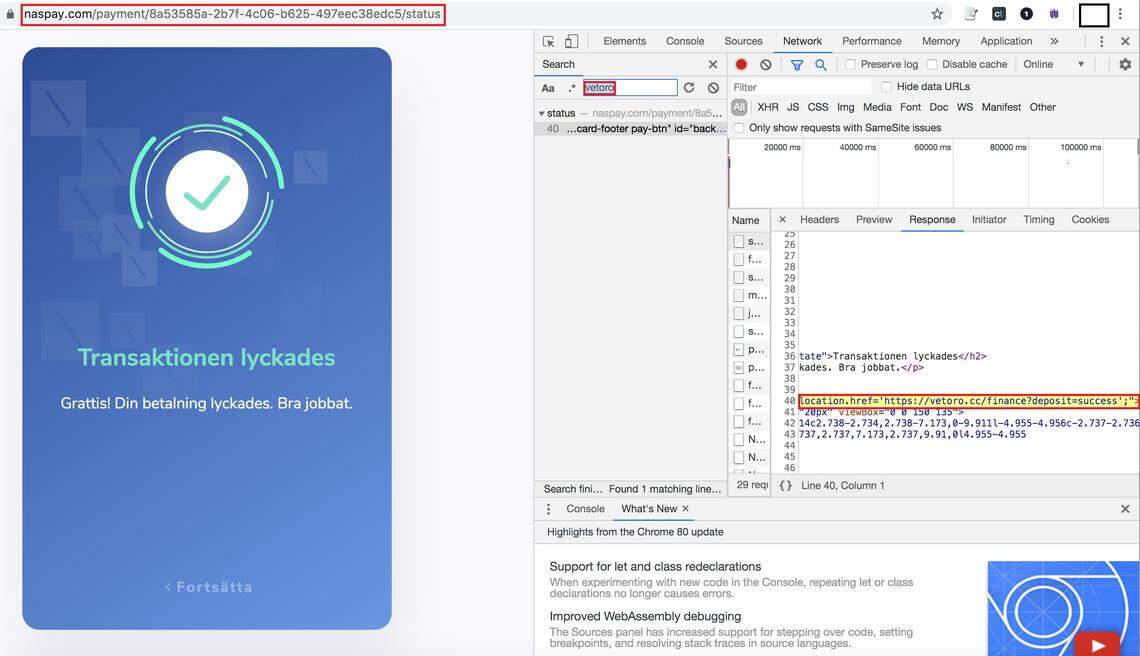Open the network filter funnel icon
The image size is (1140, 656).
(x=795, y=63)
